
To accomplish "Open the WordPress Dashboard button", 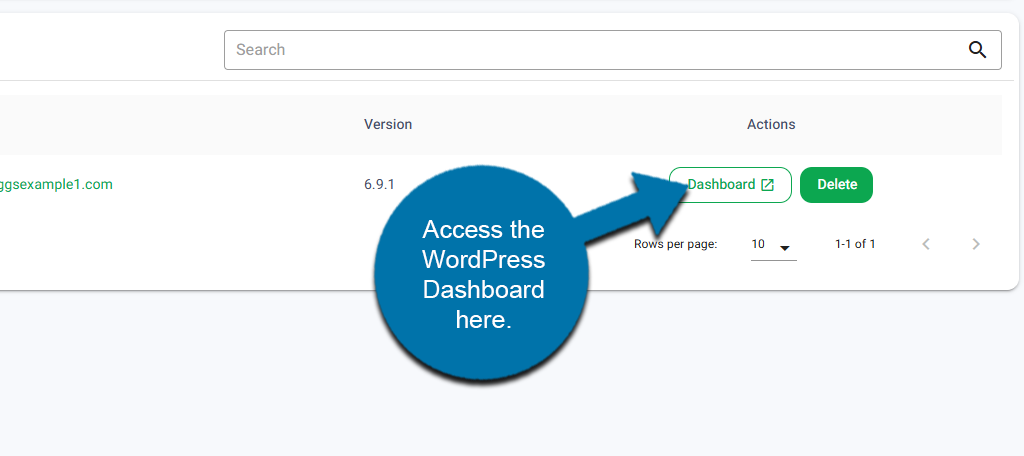I will pyautogui.click(x=728, y=185).
